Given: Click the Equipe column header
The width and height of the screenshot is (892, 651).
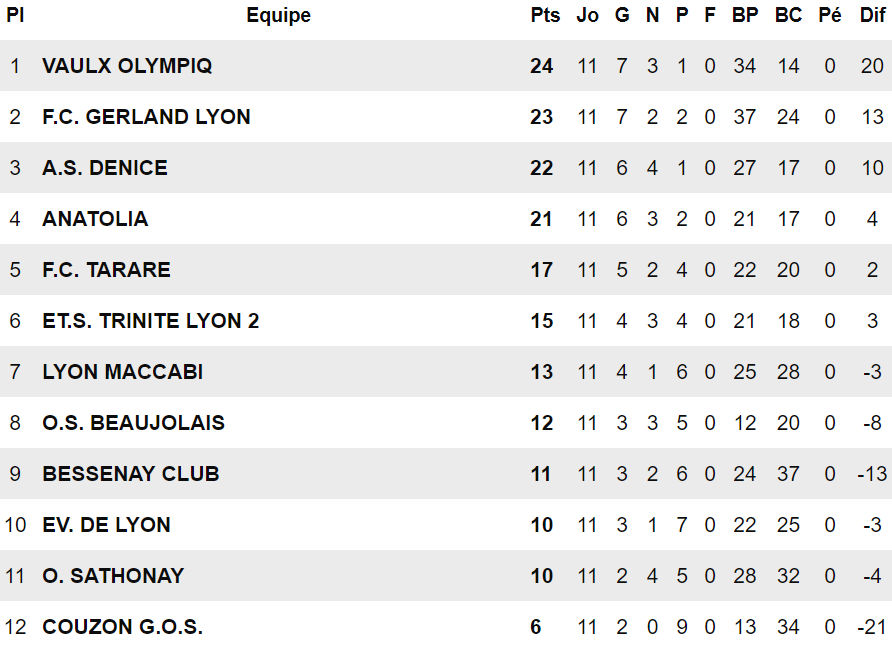Looking at the screenshot, I should pyautogui.click(x=278, y=15).
